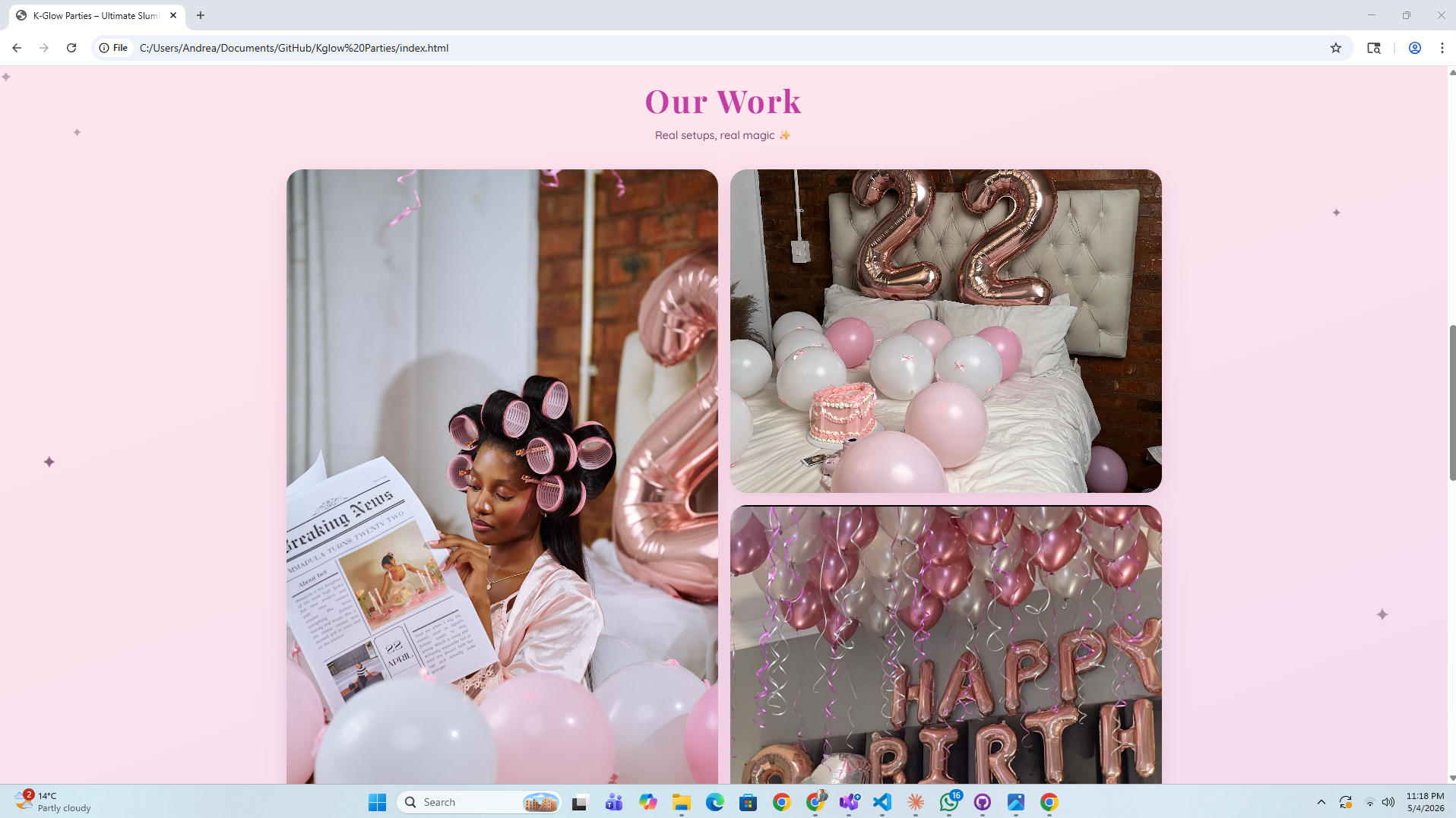Go back to the previous page
Image resolution: width=1456 pixels, height=818 pixels.
click(x=17, y=48)
